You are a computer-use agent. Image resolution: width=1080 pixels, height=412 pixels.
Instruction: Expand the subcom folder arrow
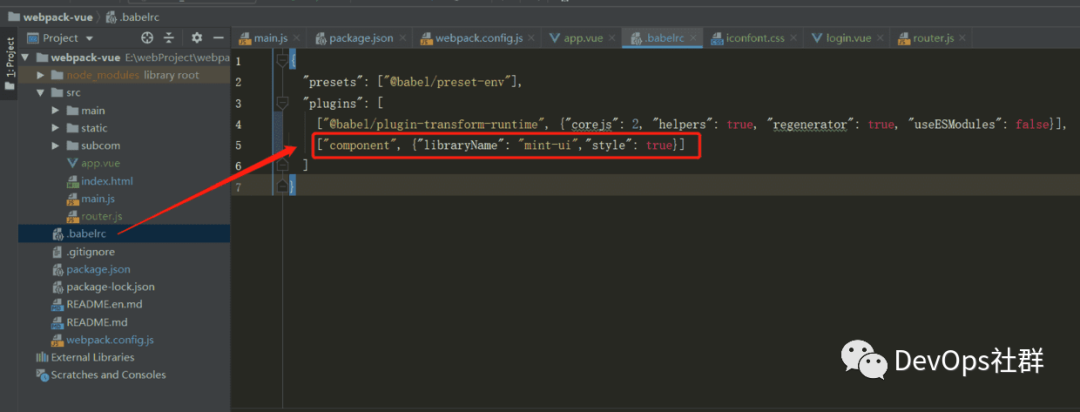coord(56,145)
